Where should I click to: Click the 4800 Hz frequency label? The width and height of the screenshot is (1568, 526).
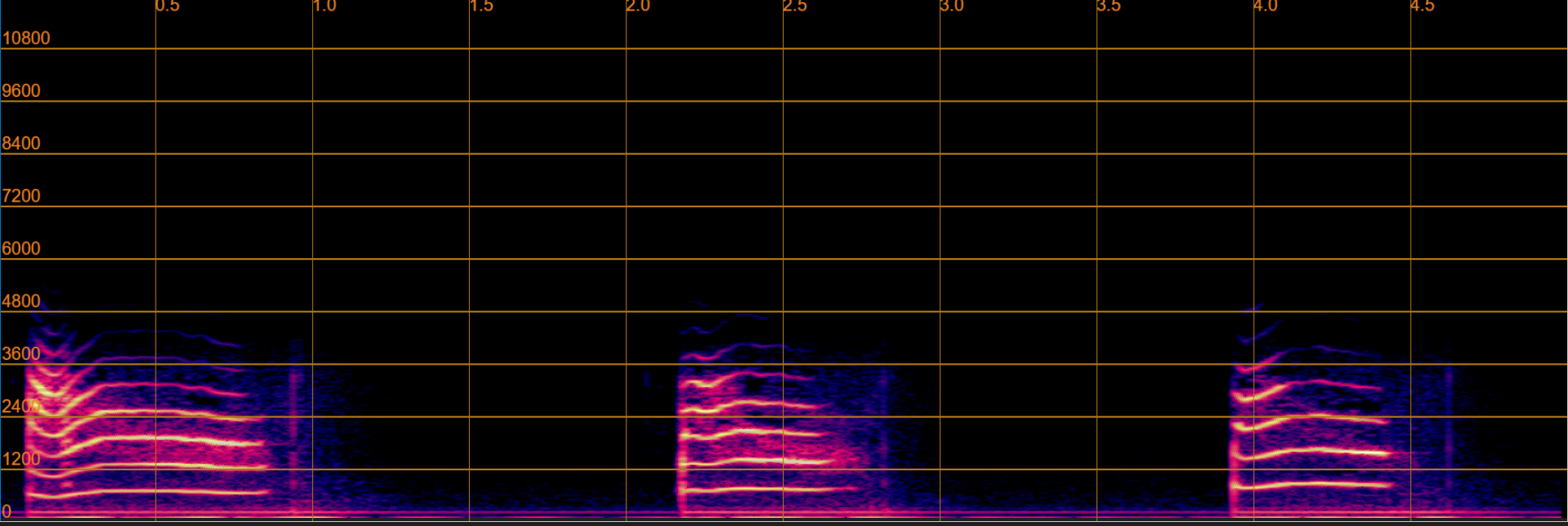point(21,301)
